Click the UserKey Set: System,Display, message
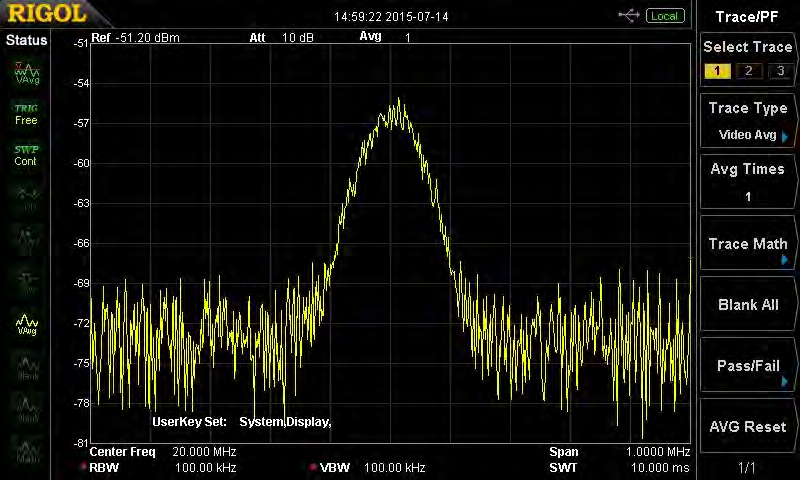The height and width of the screenshot is (480, 800). 242,422
